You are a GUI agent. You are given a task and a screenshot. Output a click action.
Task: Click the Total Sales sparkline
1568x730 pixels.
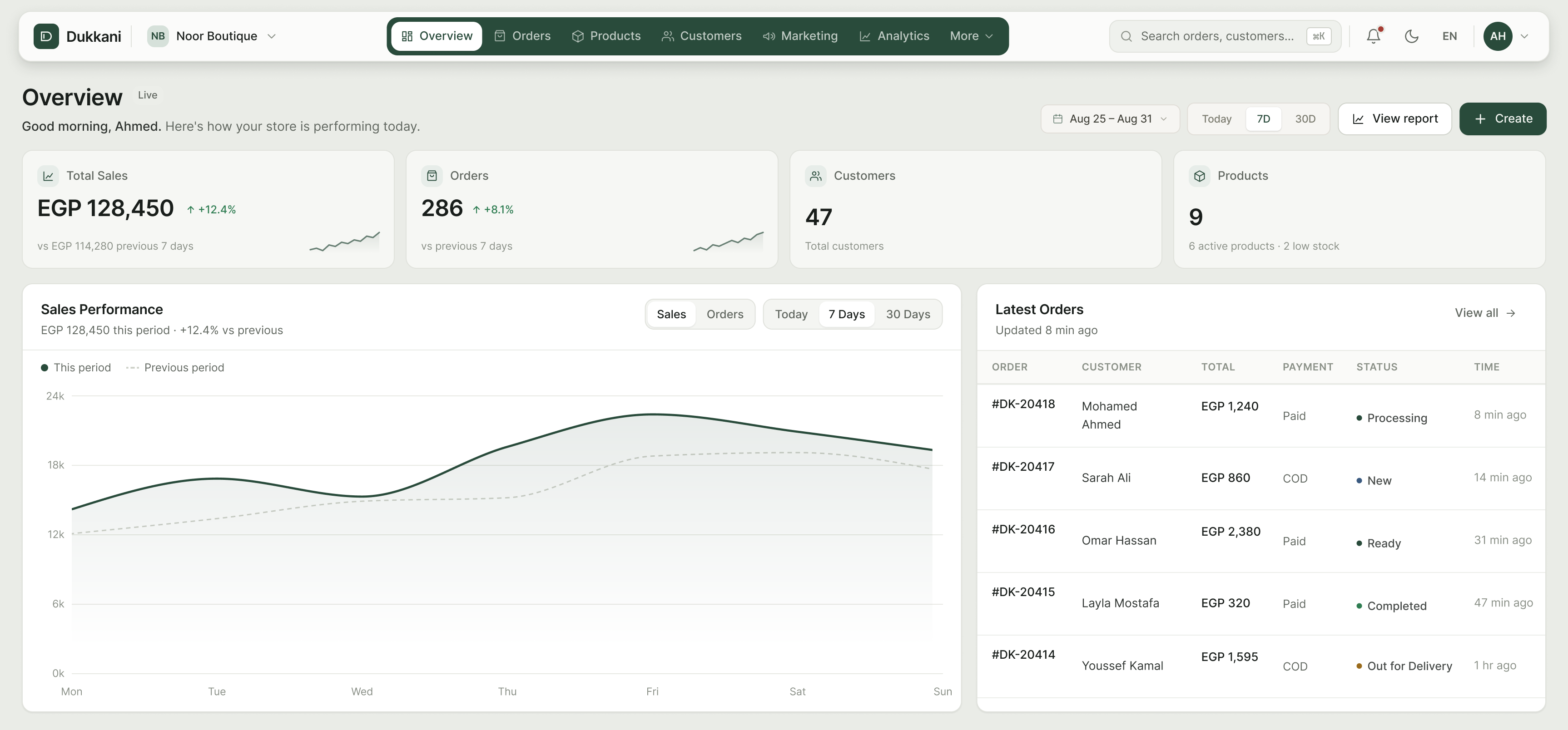click(344, 242)
